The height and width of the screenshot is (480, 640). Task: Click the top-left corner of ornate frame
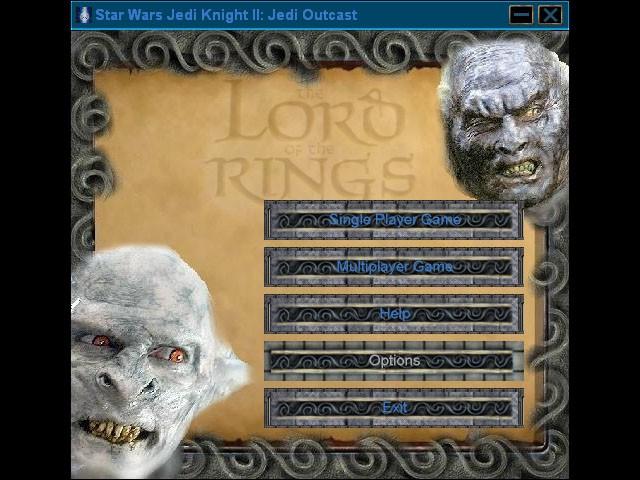(x=88, y=48)
